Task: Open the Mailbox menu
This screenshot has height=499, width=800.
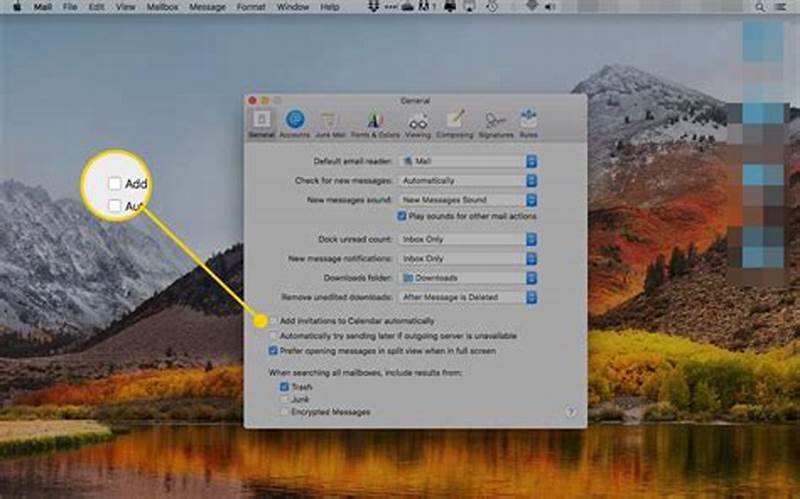Action: point(162,7)
